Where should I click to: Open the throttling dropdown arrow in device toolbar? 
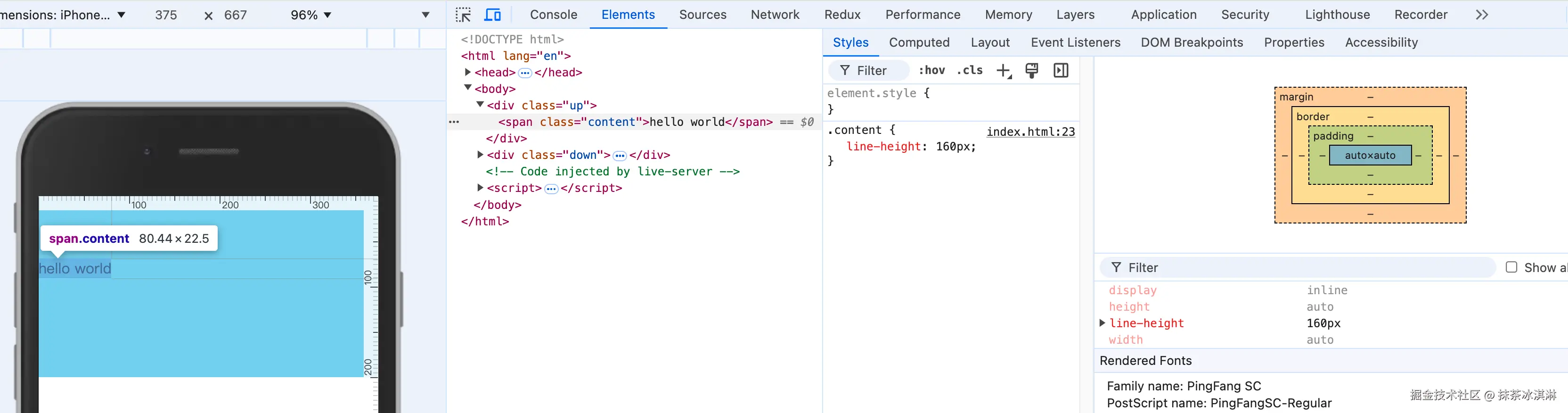click(x=425, y=15)
